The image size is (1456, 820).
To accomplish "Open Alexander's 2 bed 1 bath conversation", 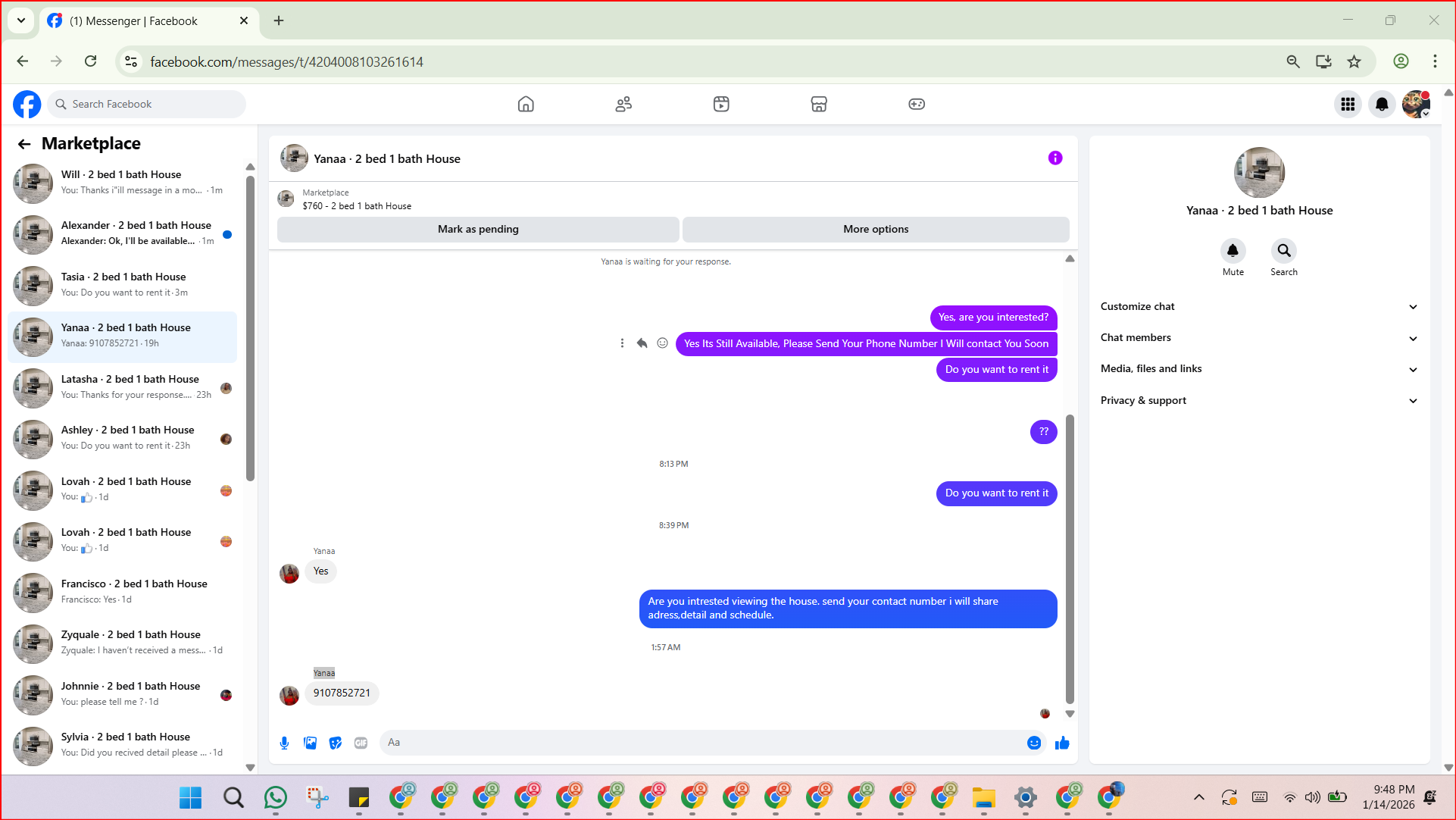I will coord(125,233).
